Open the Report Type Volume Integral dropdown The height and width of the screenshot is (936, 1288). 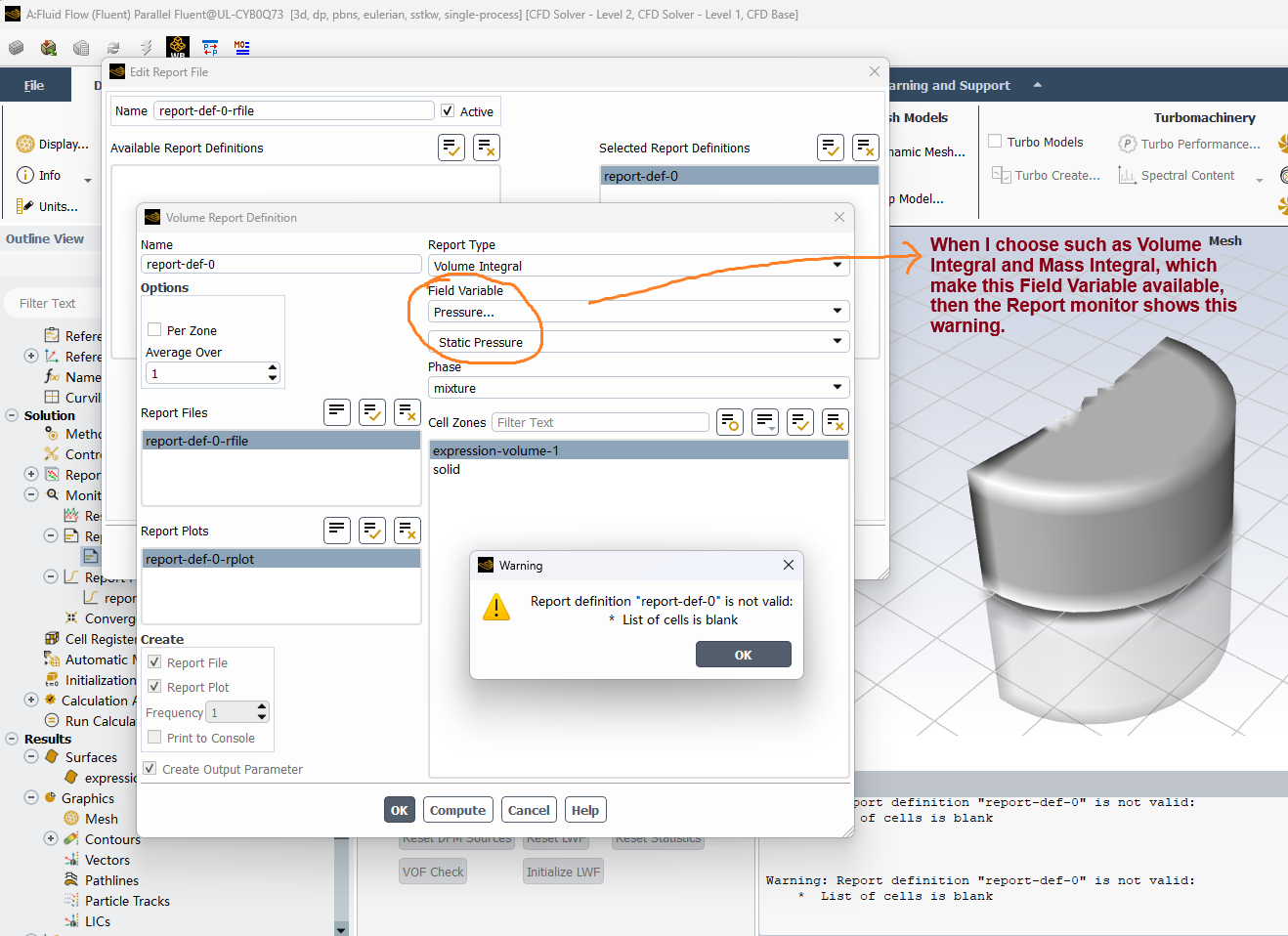[x=638, y=266]
